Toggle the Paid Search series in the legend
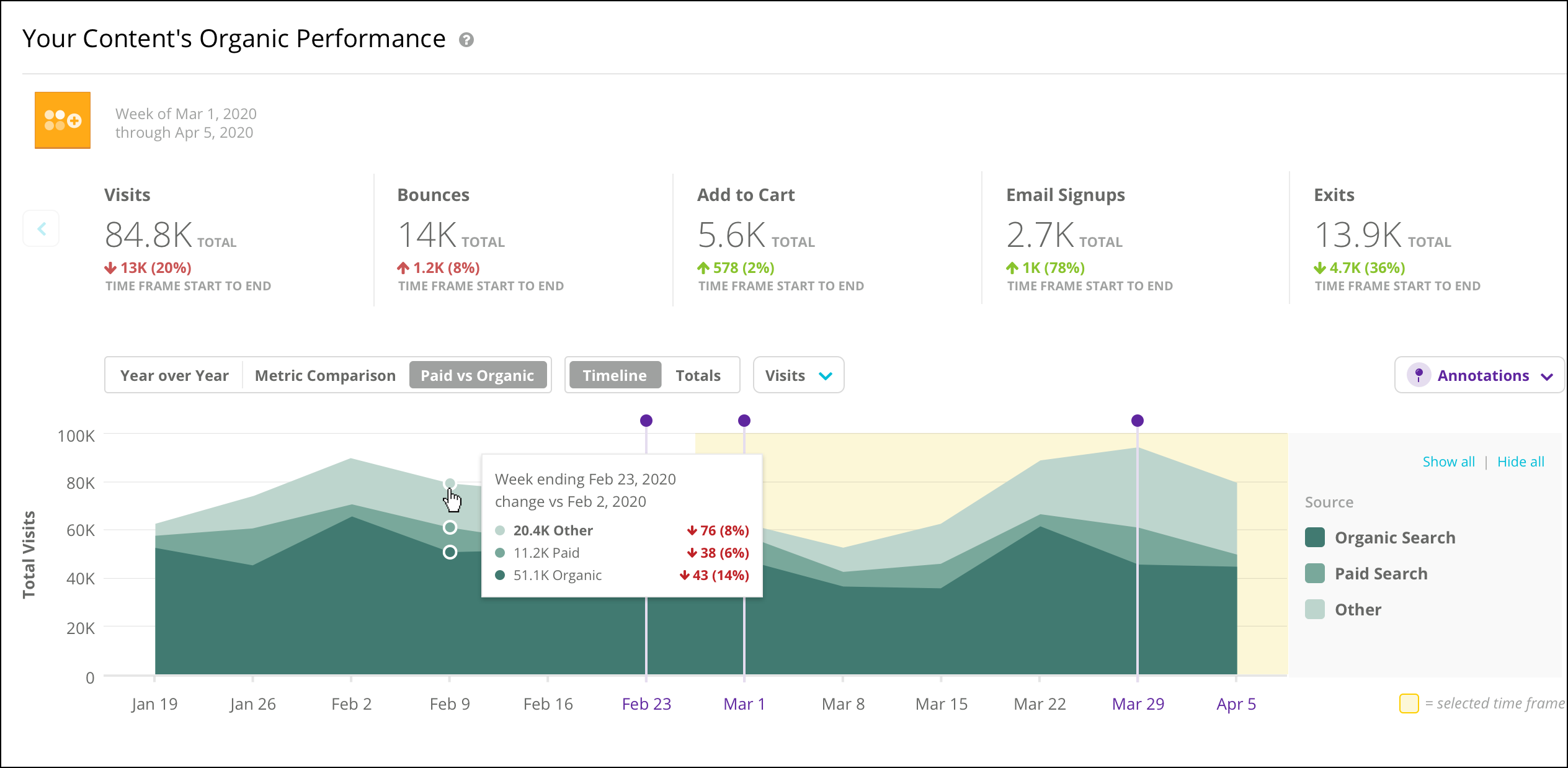The image size is (1568, 768). point(1366,574)
